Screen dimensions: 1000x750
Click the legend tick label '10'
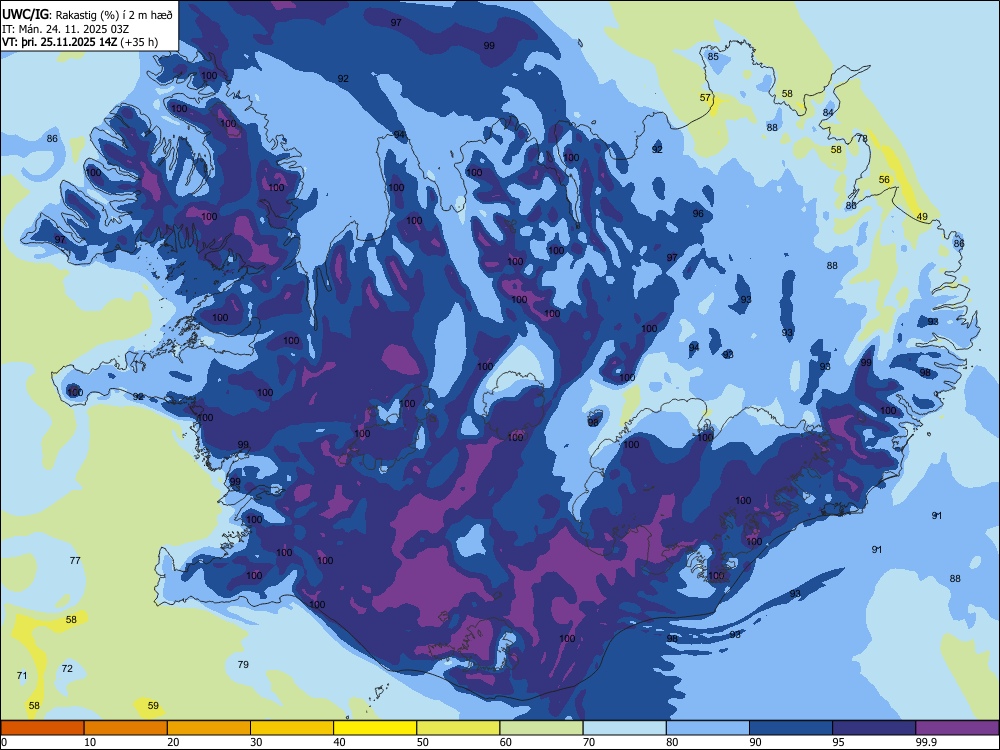[90, 742]
